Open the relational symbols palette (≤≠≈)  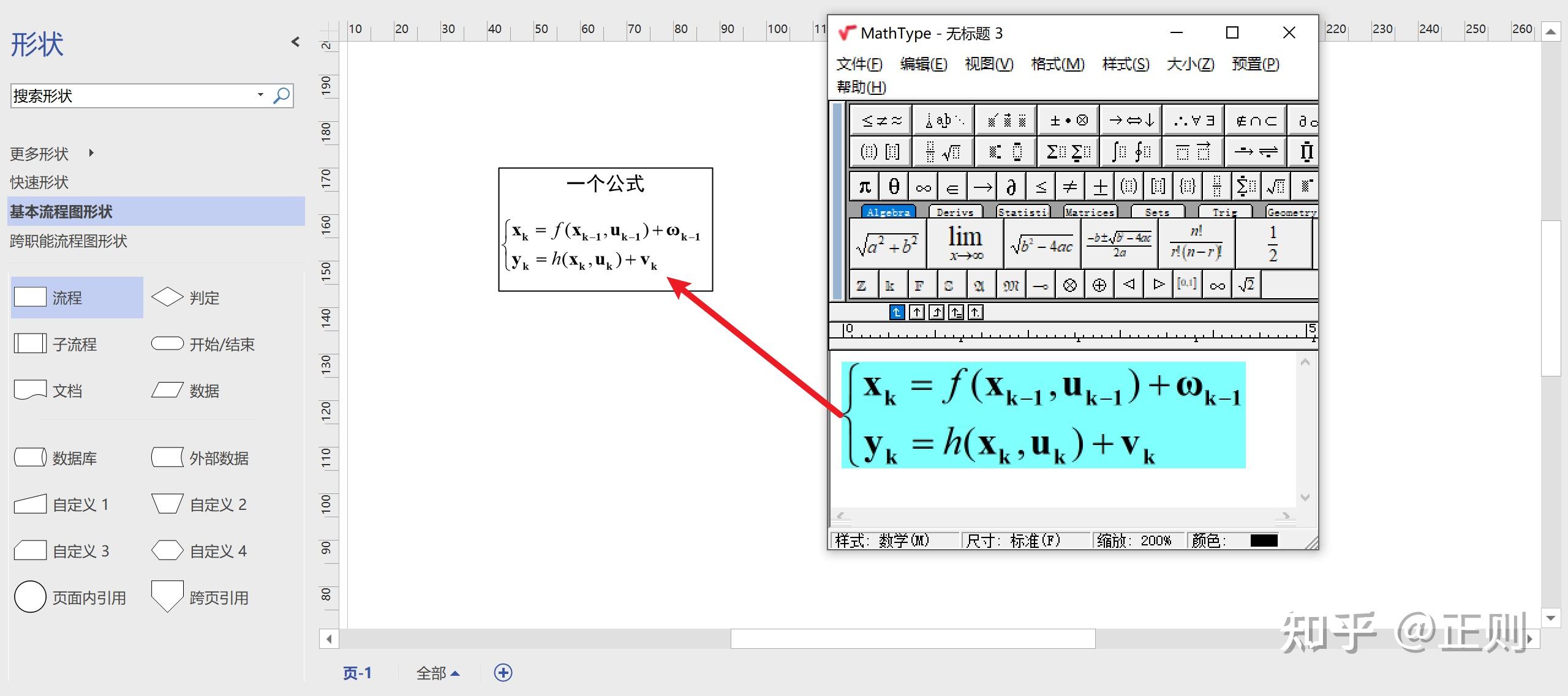(x=880, y=119)
